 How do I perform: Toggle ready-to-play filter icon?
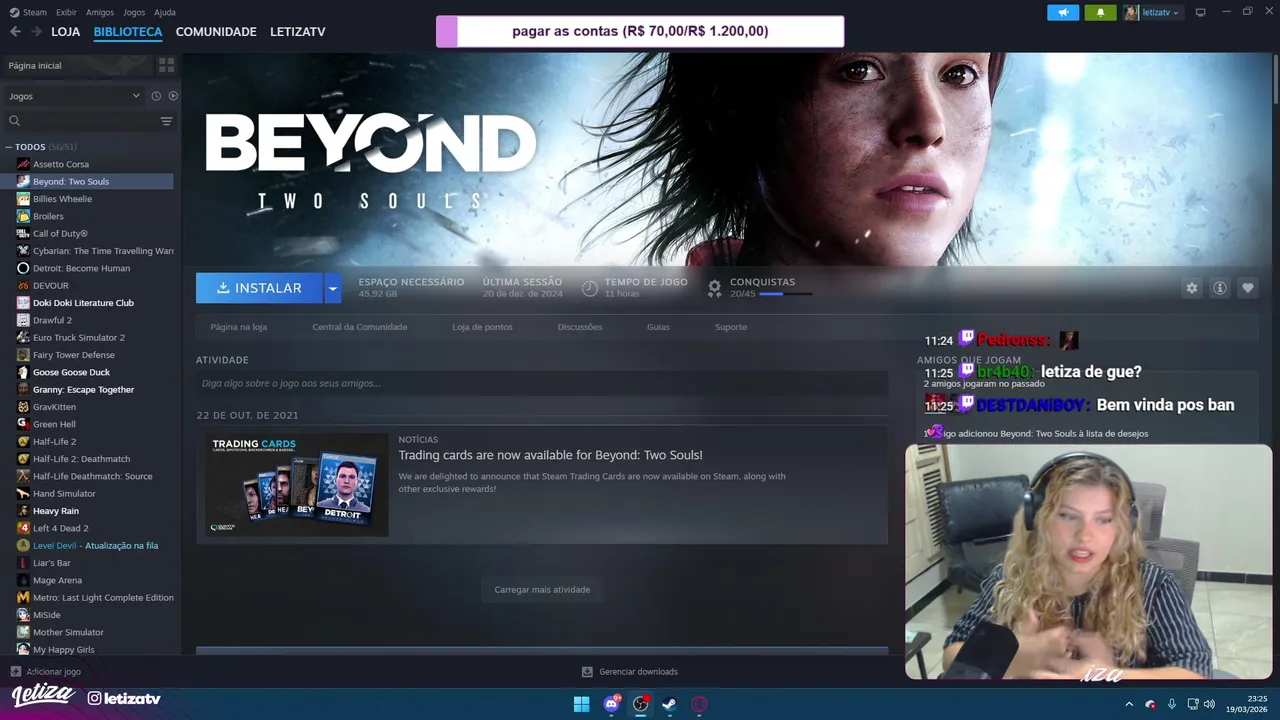[173, 96]
